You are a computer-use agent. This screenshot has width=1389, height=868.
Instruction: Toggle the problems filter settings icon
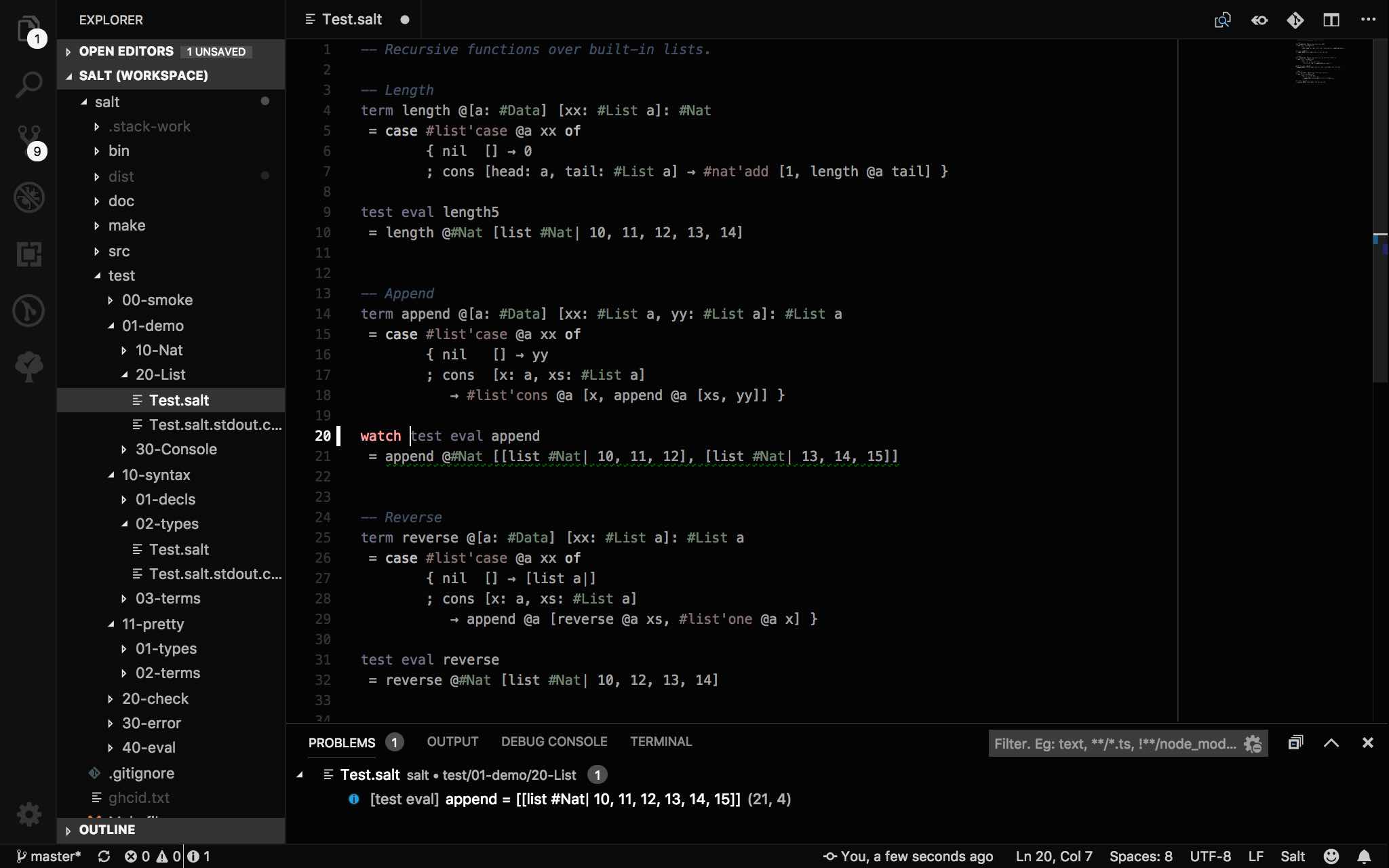click(1253, 744)
